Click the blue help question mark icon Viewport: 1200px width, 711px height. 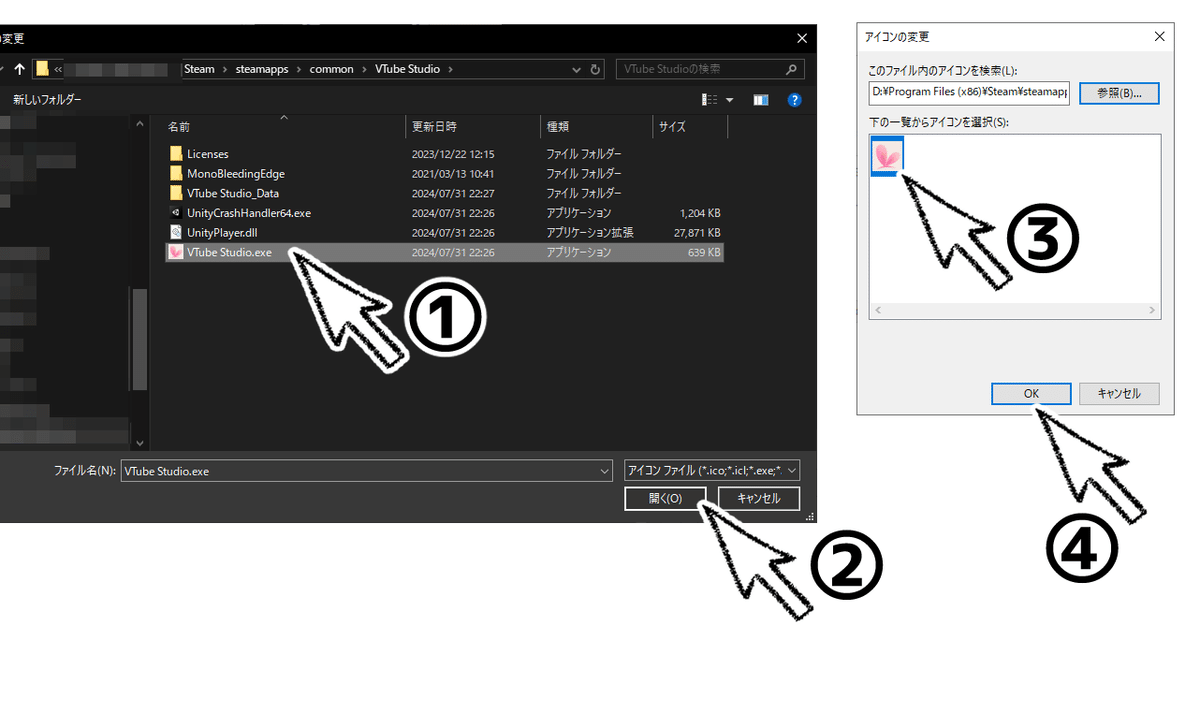[x=795, y=100]
